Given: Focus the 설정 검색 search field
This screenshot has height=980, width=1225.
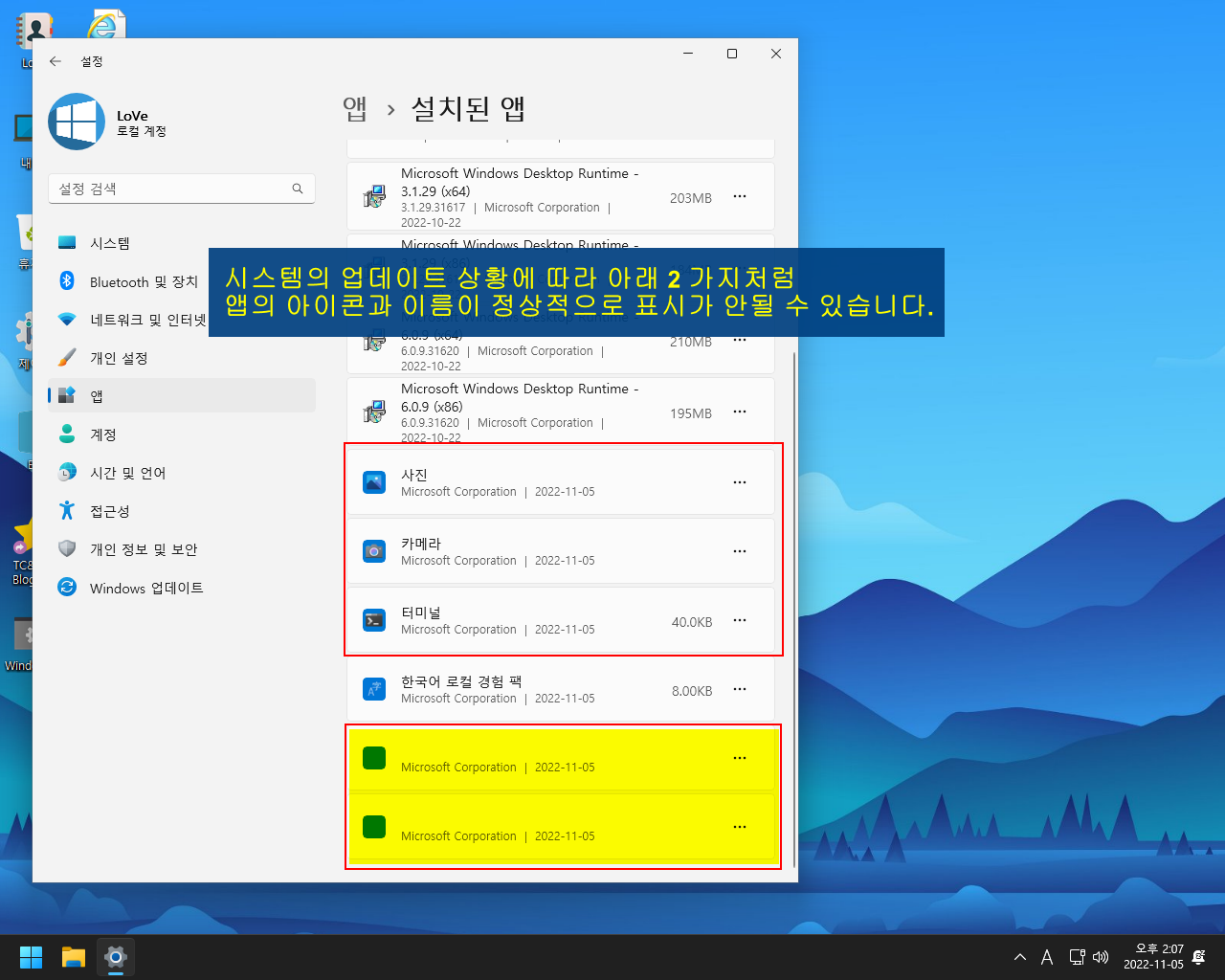Looking at the screenshot, I should 182,189.
